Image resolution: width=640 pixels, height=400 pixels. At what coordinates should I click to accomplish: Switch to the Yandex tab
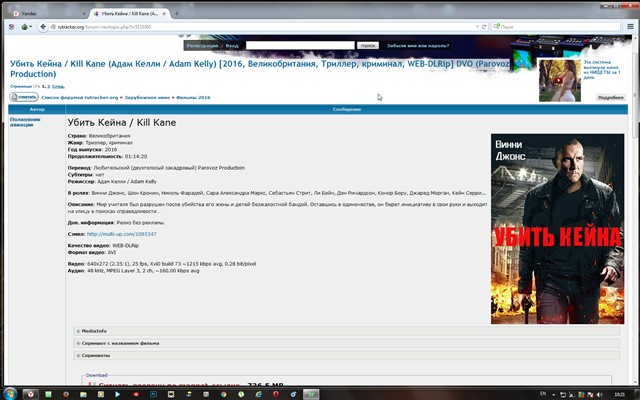[49, 13]
